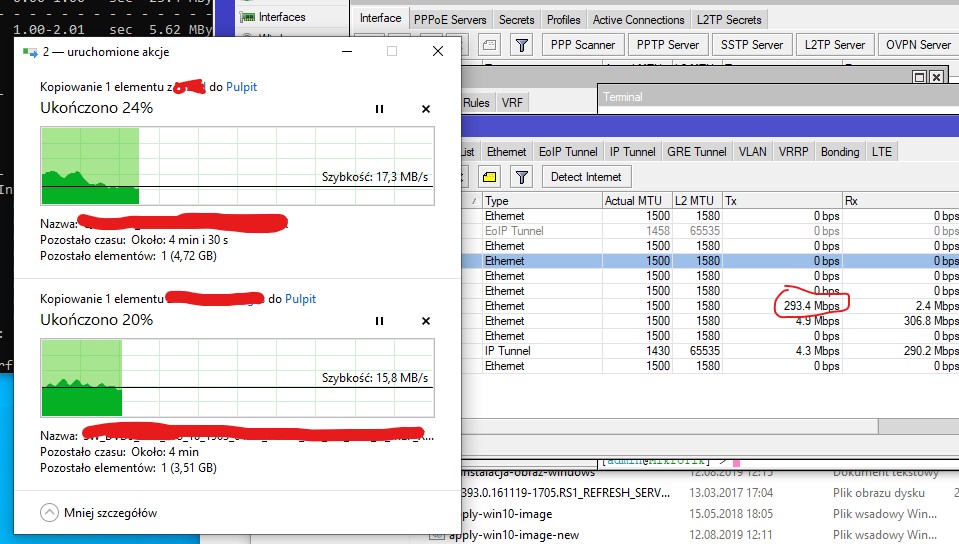Open the Ethernet tab in interface list
959x544 pixels.
(x=506, y=152)
